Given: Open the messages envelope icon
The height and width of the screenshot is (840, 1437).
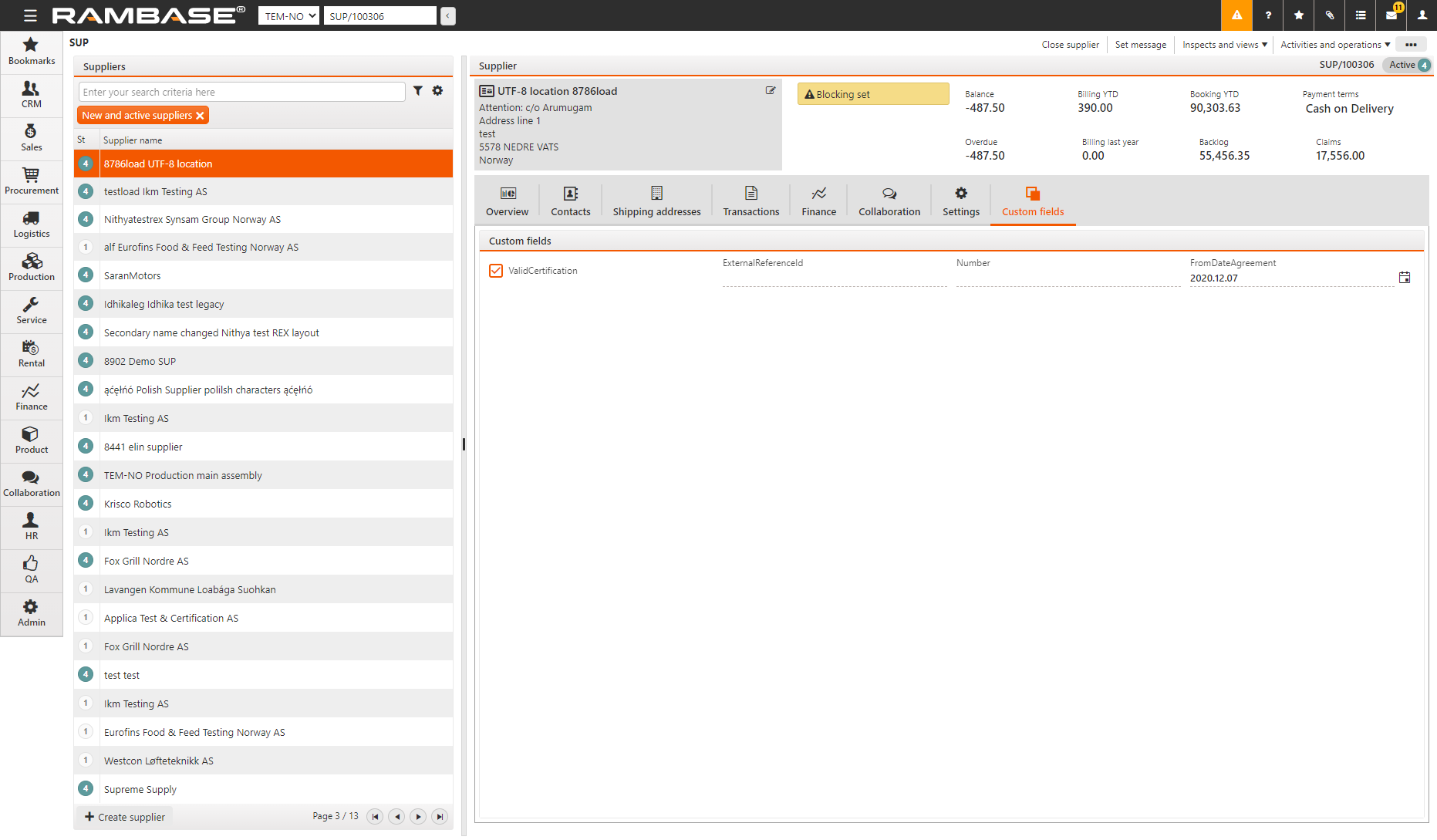Looking at the screenshot, I should point(1391,15).
